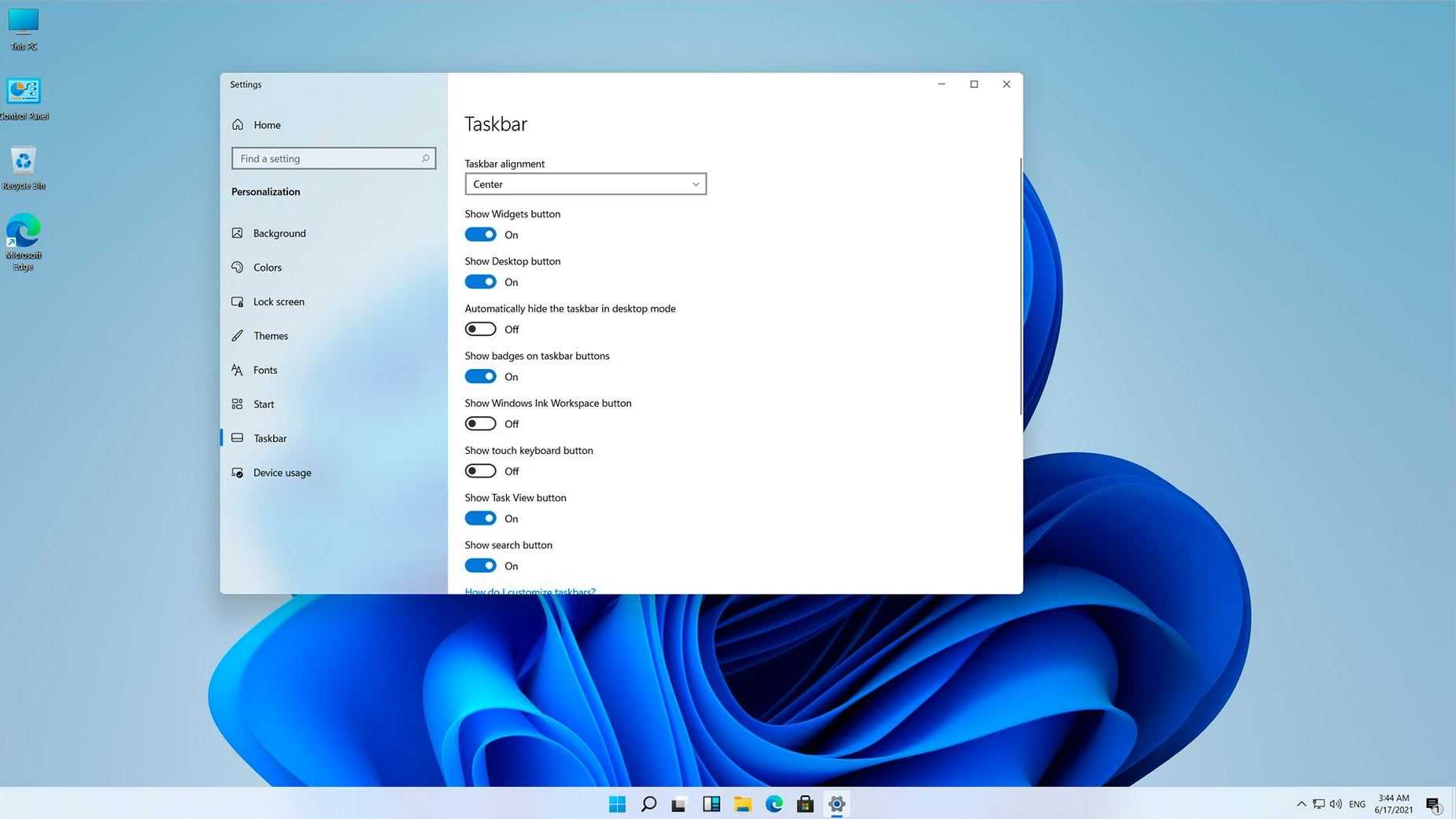Open Start personalization settings

334,404
